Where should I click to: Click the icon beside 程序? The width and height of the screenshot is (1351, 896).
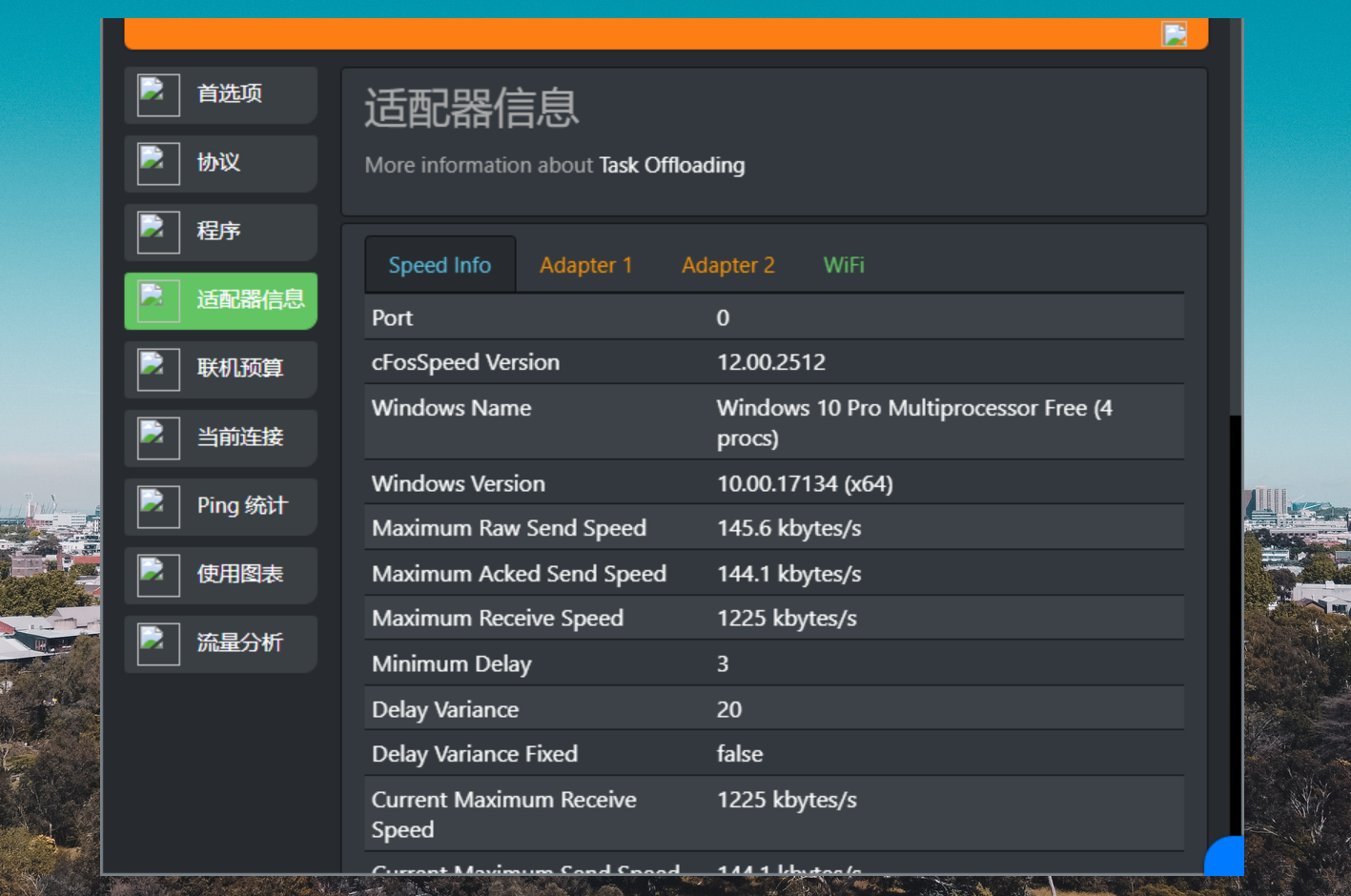pos(158,233)
